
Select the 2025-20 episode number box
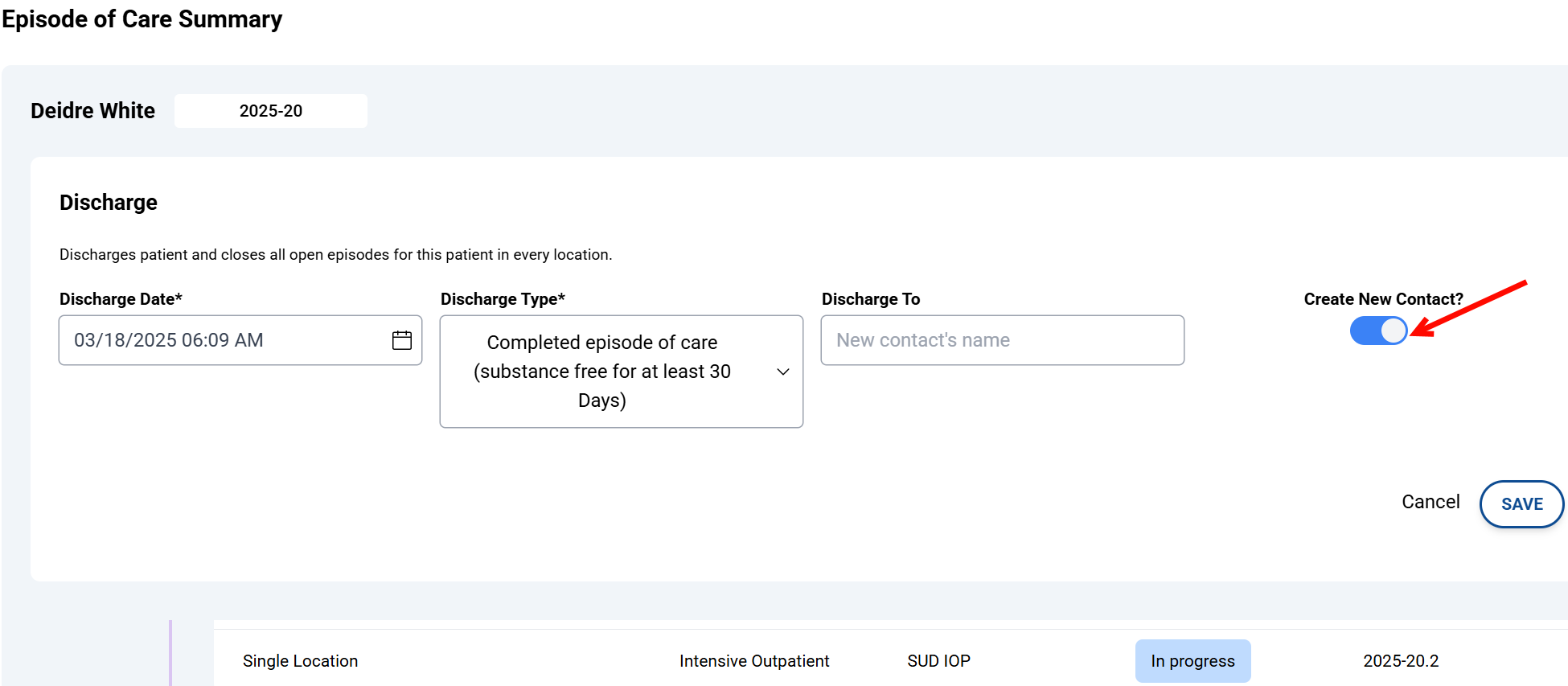point(271,111)
